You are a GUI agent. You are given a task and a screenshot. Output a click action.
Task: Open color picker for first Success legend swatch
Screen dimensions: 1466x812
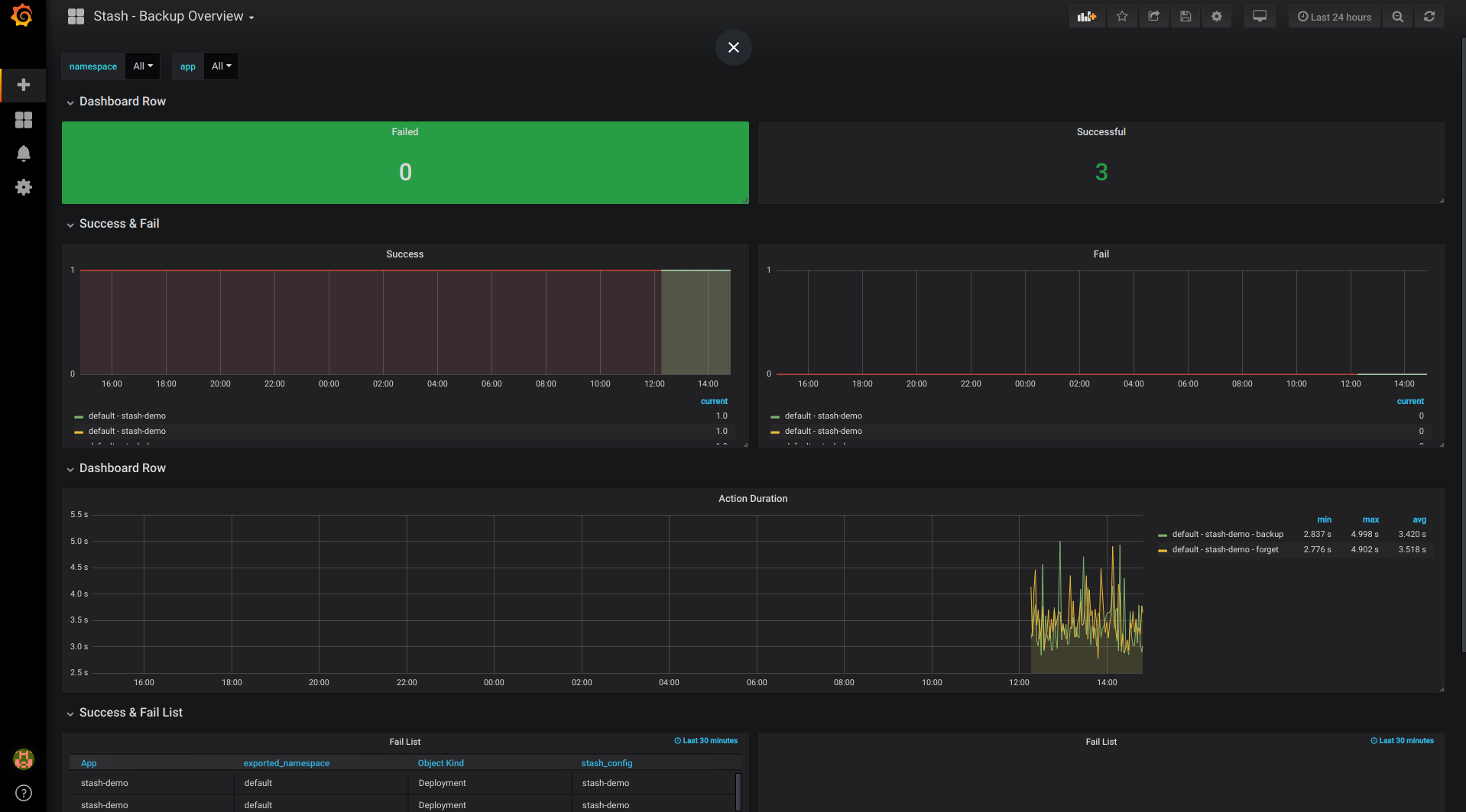pos(79,416)
